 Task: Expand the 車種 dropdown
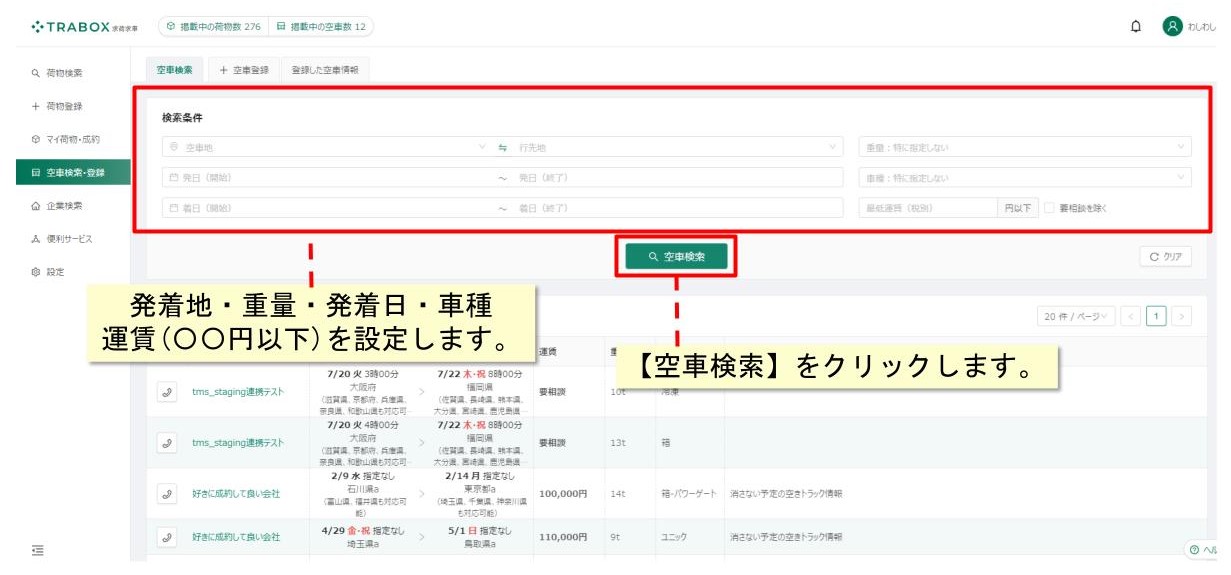coord(1025,177)
